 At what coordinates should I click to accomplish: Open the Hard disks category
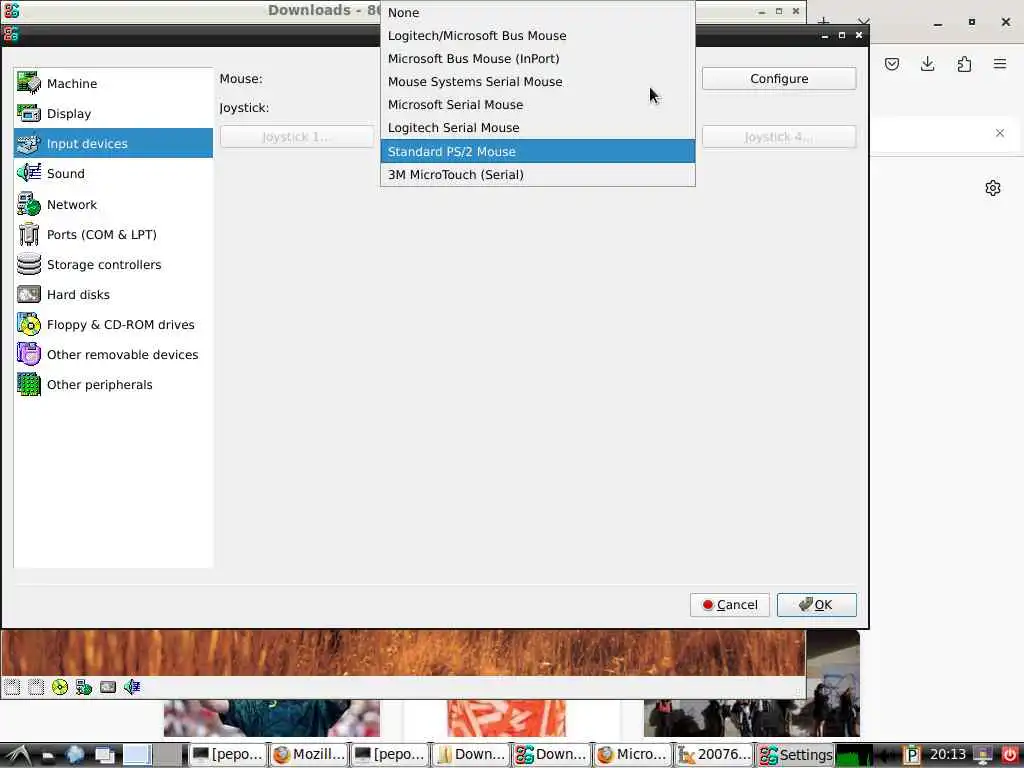click(x=113, y=295)
